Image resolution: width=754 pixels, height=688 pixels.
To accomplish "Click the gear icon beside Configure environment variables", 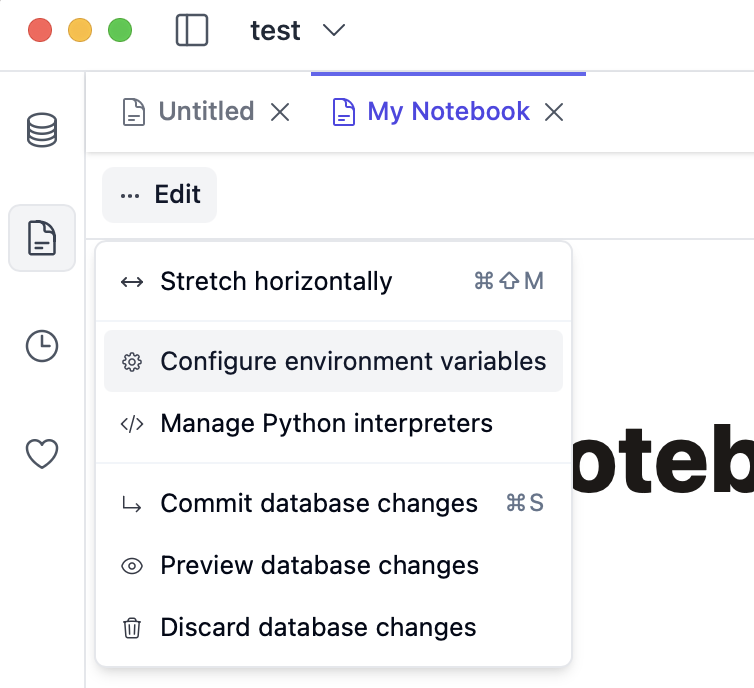I will click(x=132, y=362).
